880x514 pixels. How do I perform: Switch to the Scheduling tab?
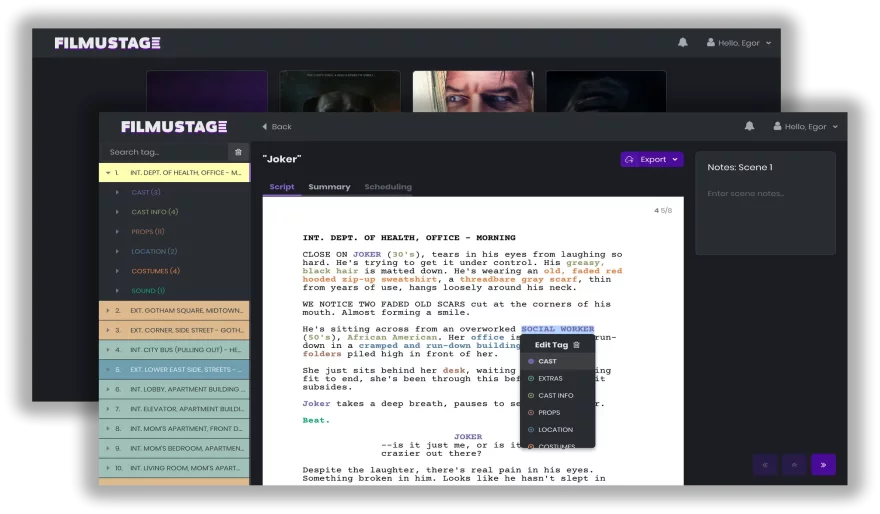point(388,187)
